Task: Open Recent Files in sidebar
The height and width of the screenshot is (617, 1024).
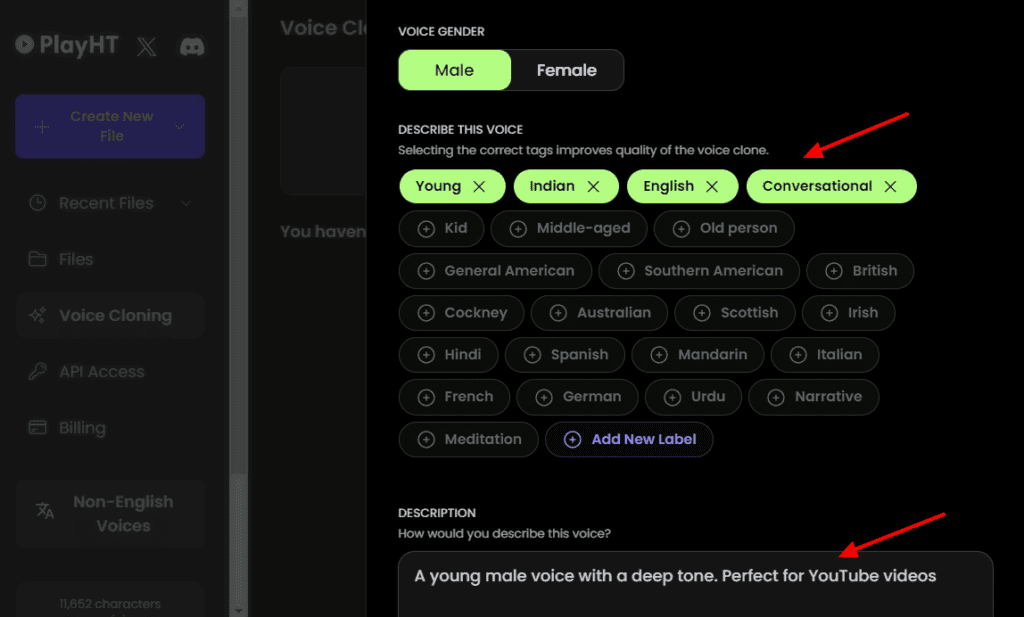Action: click(x=104, y=203)
